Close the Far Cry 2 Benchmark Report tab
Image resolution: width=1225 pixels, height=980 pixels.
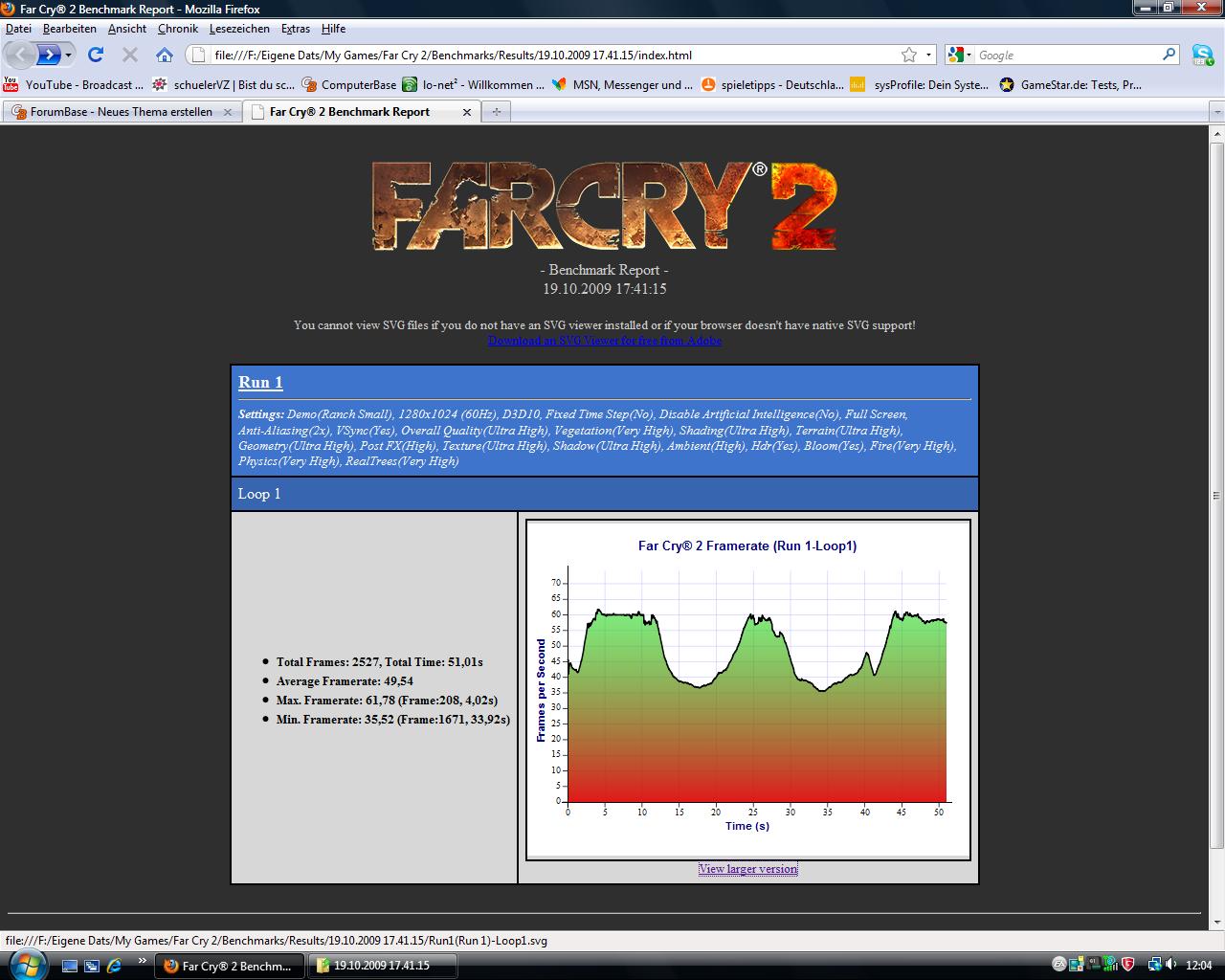click(x=467, y=112)
